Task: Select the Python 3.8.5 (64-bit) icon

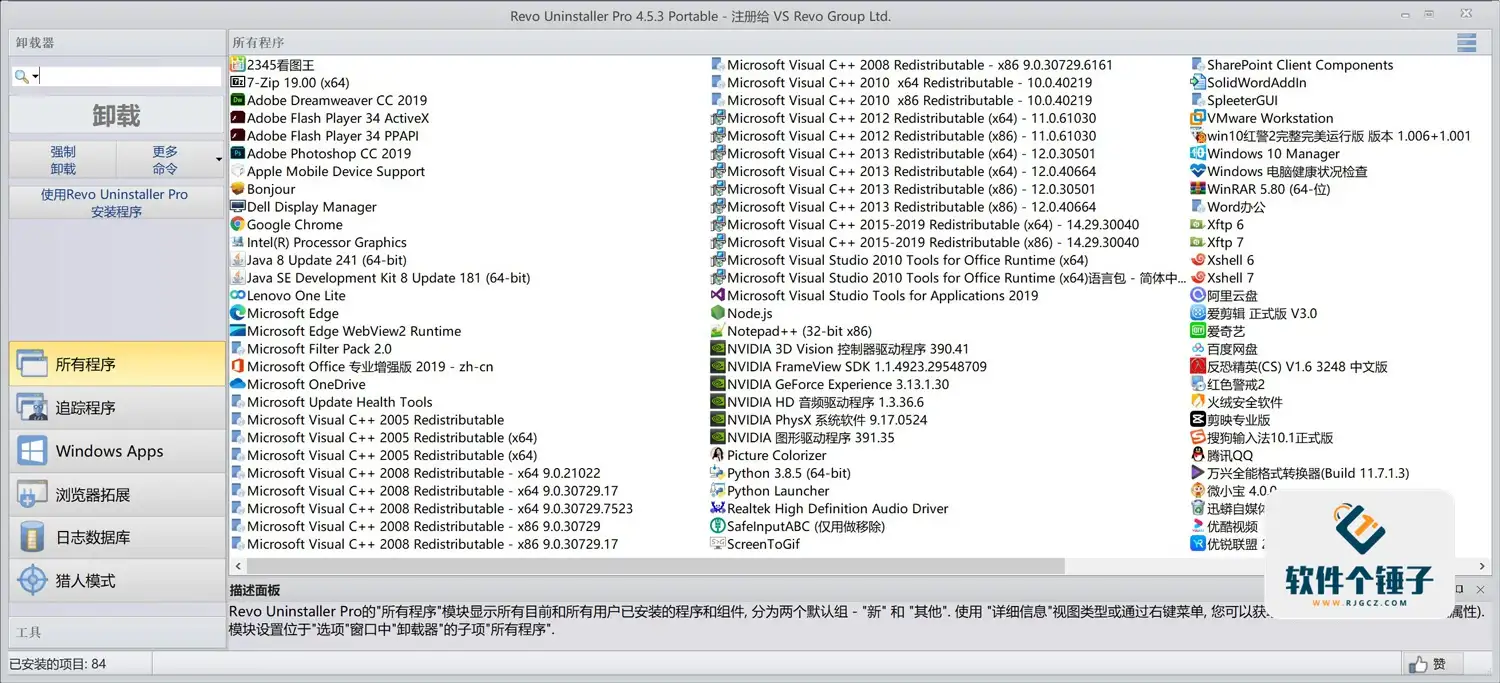Action: (718, 473)
